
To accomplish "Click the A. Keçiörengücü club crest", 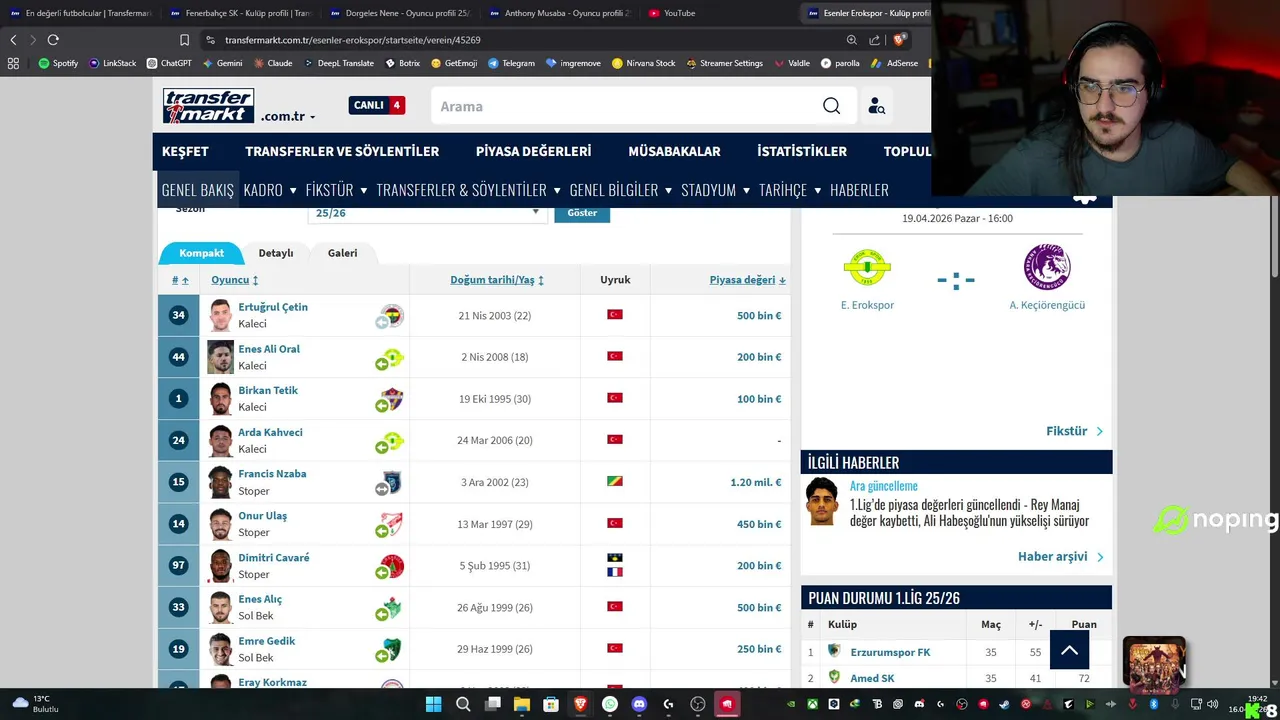I will [1047, 267].
